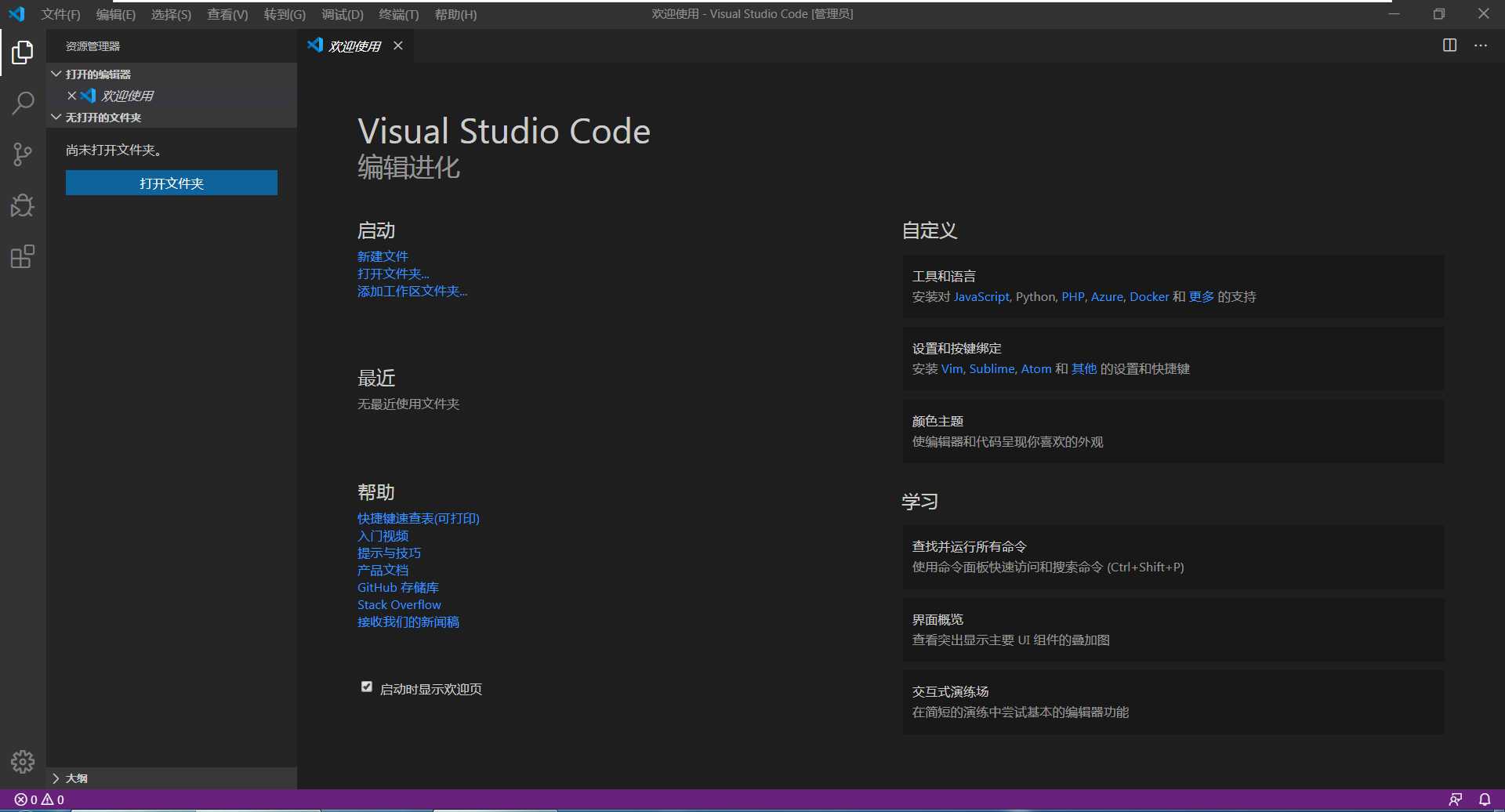The image size is (1505, 812).
Task: Open the 转到(G) menu
Action: [285, 15]
